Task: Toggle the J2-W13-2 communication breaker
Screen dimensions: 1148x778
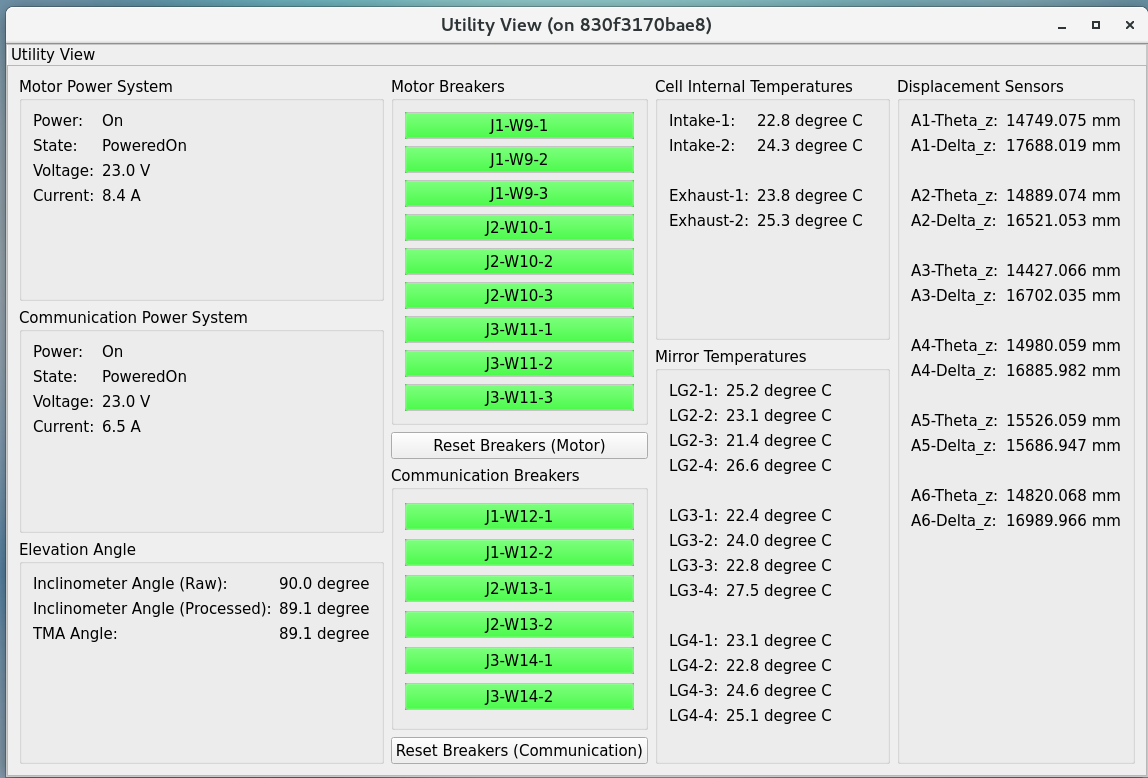Action: pos(519,625)
